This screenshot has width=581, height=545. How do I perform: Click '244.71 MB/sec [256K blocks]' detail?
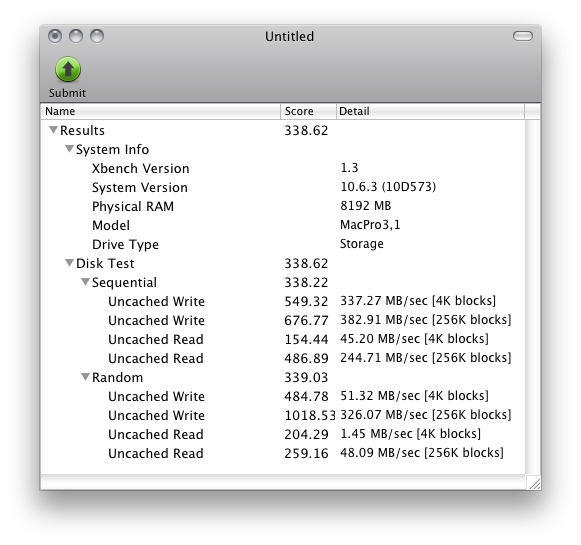[426, 358]
